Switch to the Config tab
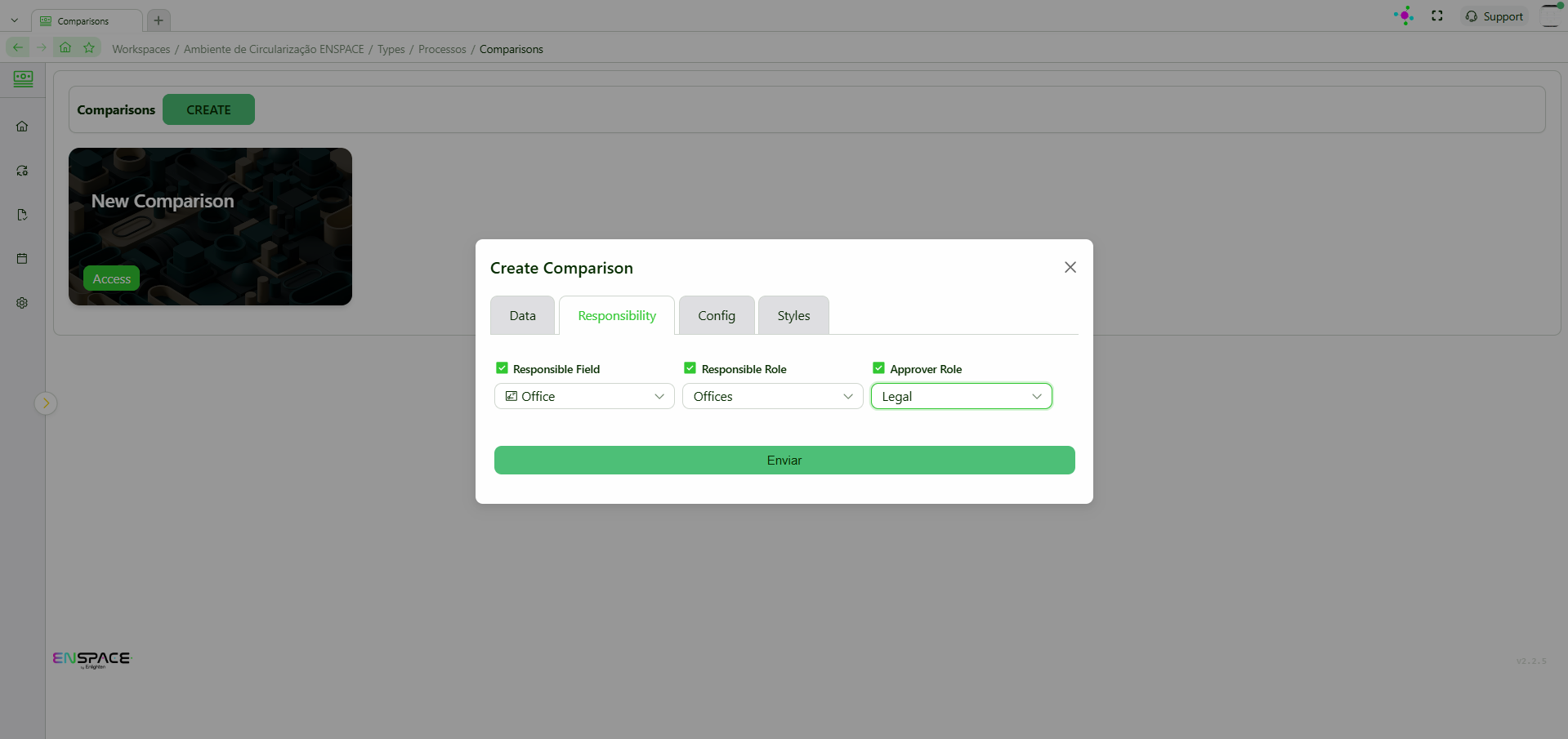 pos(717,315)
